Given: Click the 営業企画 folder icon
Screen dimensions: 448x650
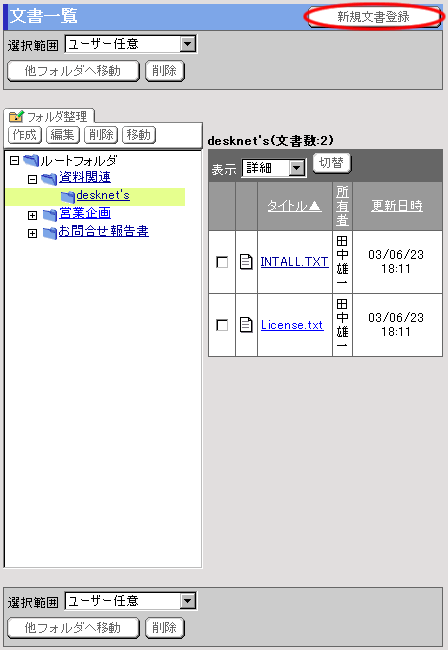Looking at the screenshot, I should (x=50, y=215).
